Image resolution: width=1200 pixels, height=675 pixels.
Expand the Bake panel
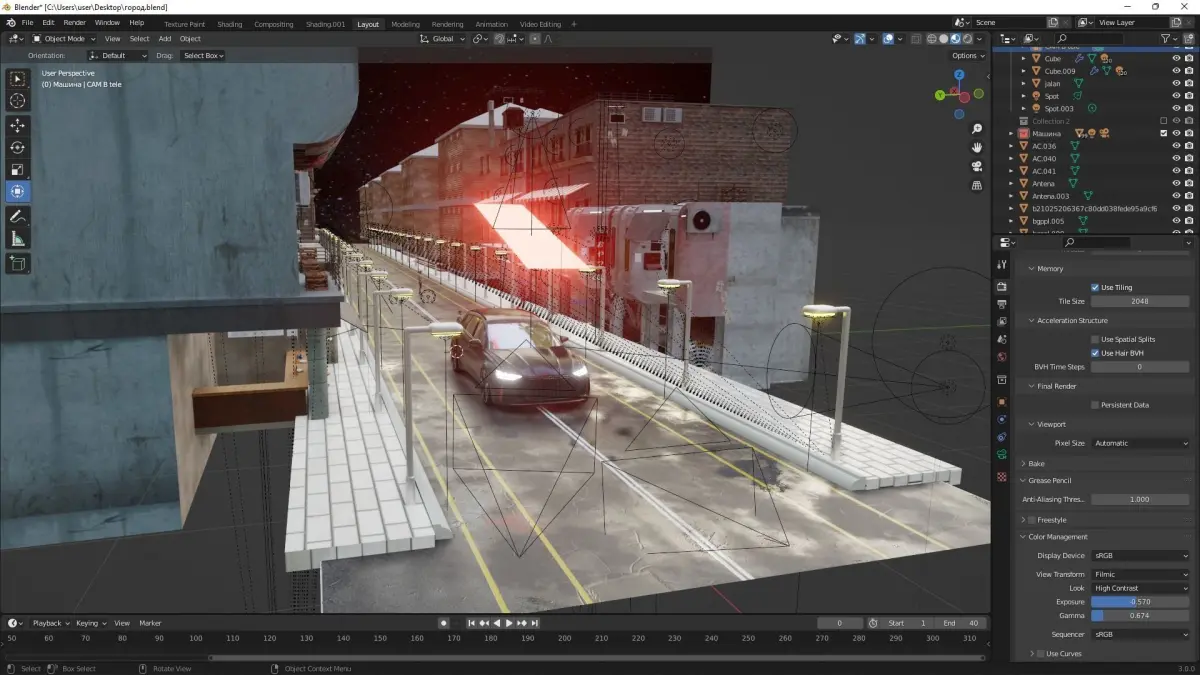coord(1036,464)
